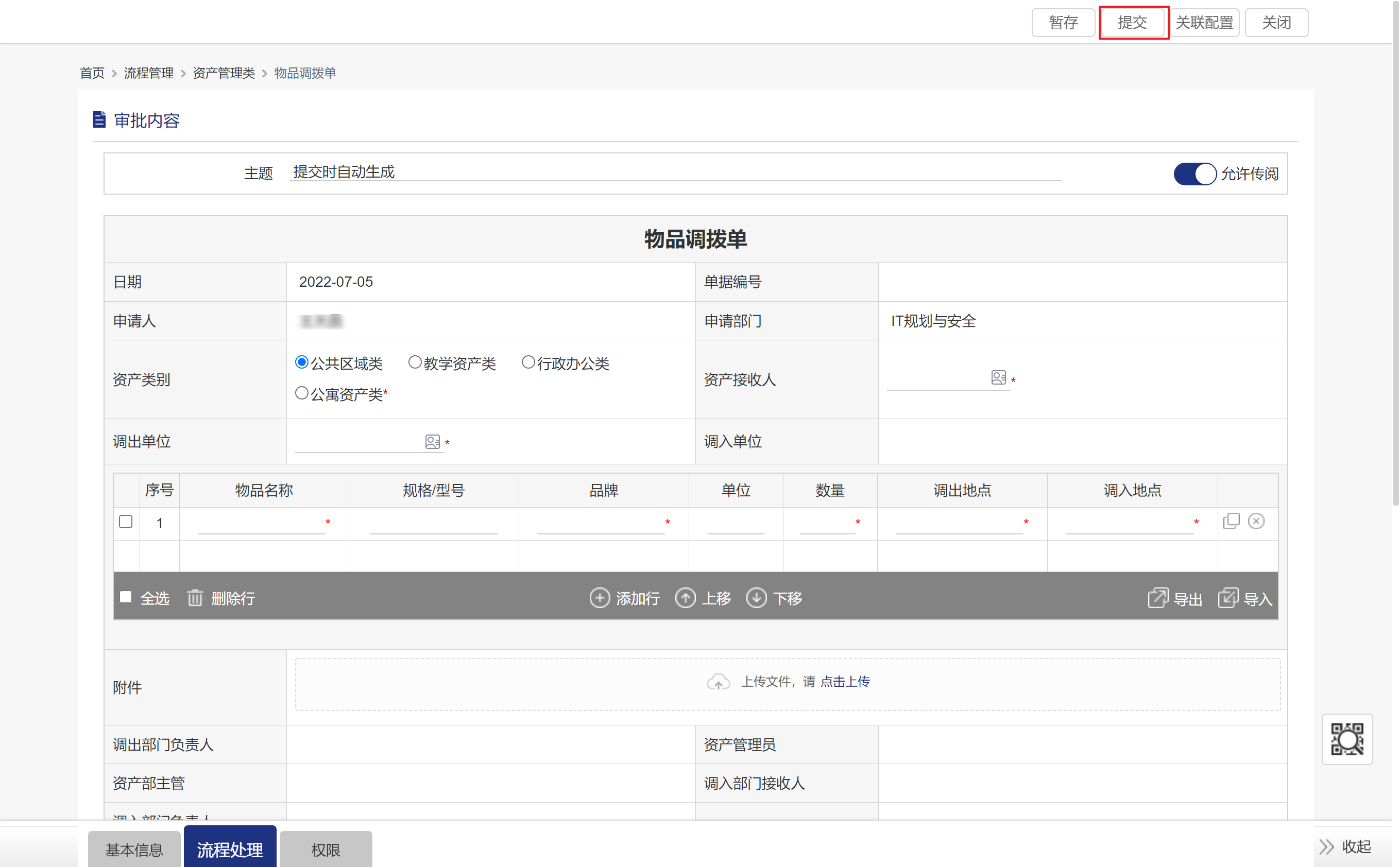This screenshot has height=867, width=1400.
Task: Switch to the 基本信息 tab
Action: tap(134, 849)
